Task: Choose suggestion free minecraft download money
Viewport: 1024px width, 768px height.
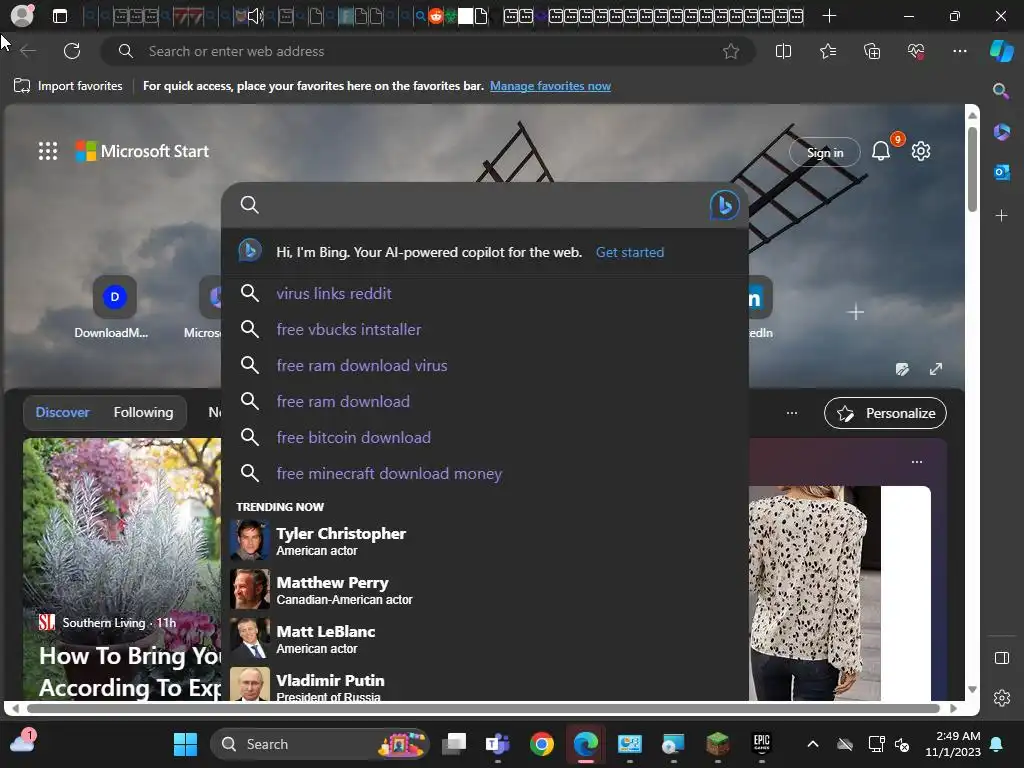Action: coord(485,473)
